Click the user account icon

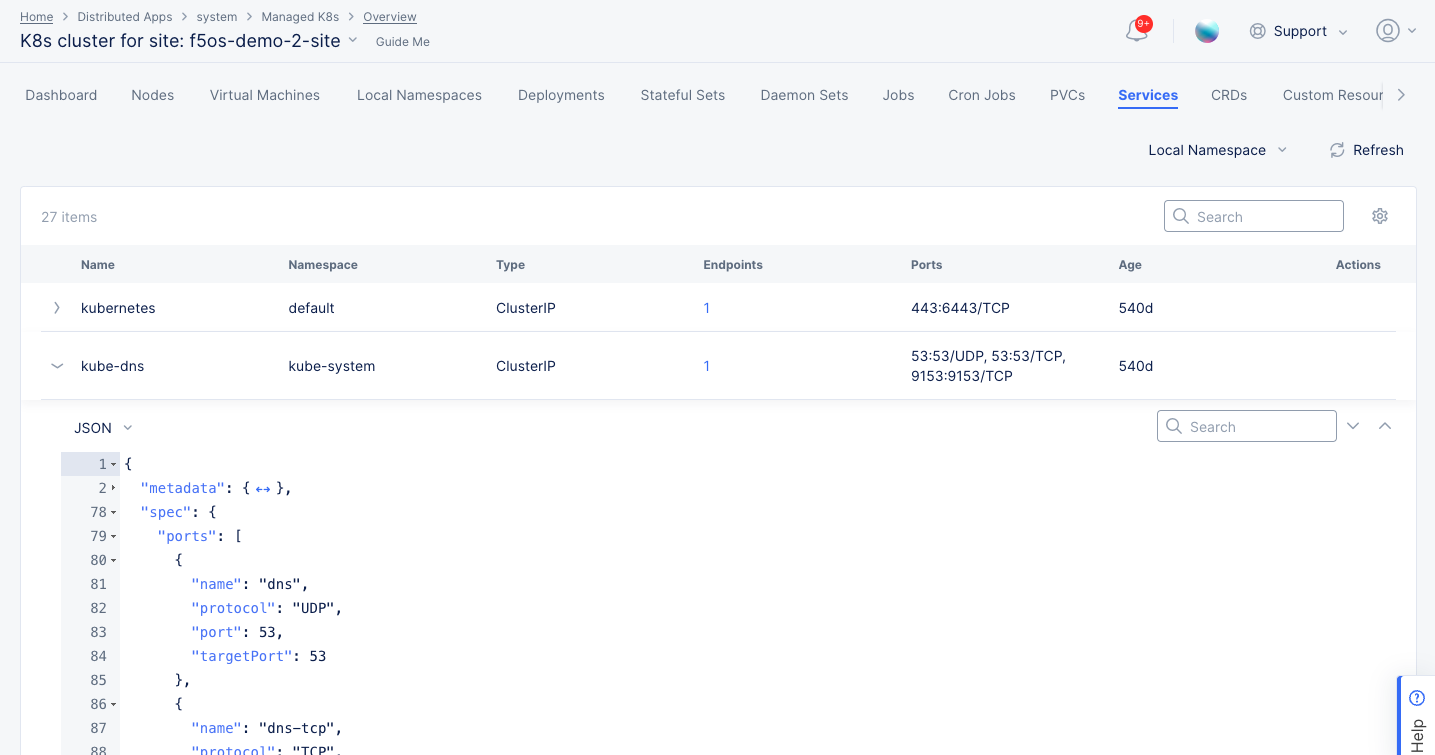[1387, 31]
